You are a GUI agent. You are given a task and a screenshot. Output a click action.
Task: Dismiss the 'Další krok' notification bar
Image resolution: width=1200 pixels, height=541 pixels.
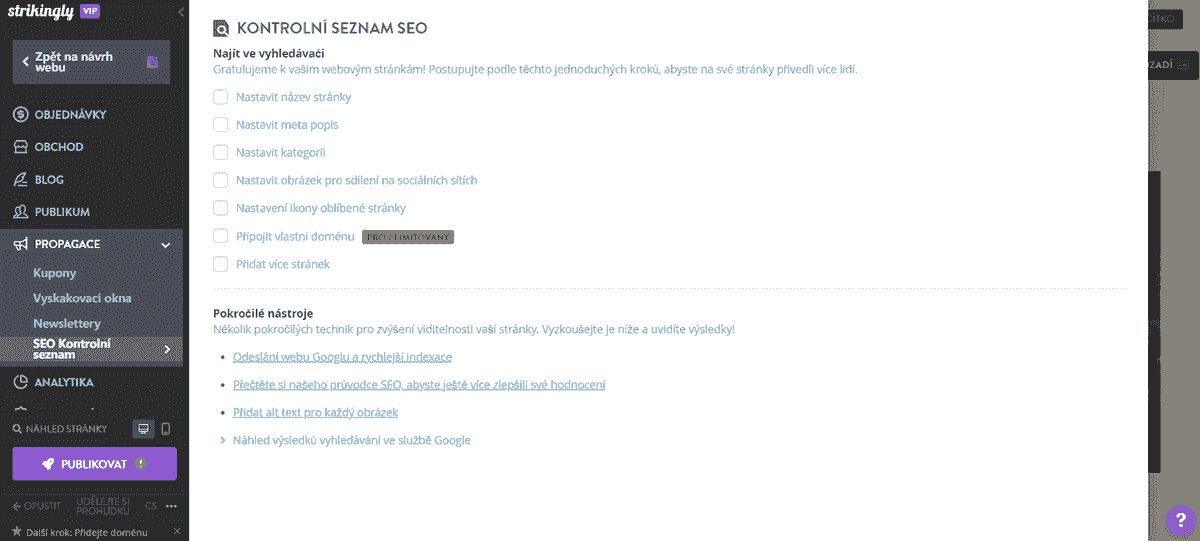[x=176, y=532]
